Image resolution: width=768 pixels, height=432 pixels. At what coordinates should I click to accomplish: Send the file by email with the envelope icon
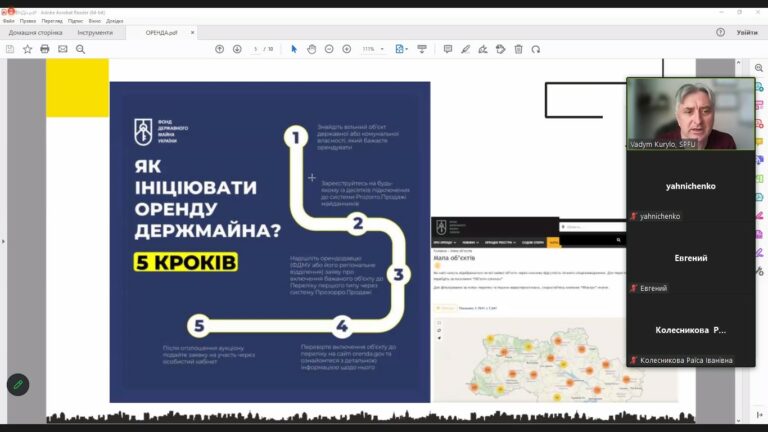click(62, 49)
